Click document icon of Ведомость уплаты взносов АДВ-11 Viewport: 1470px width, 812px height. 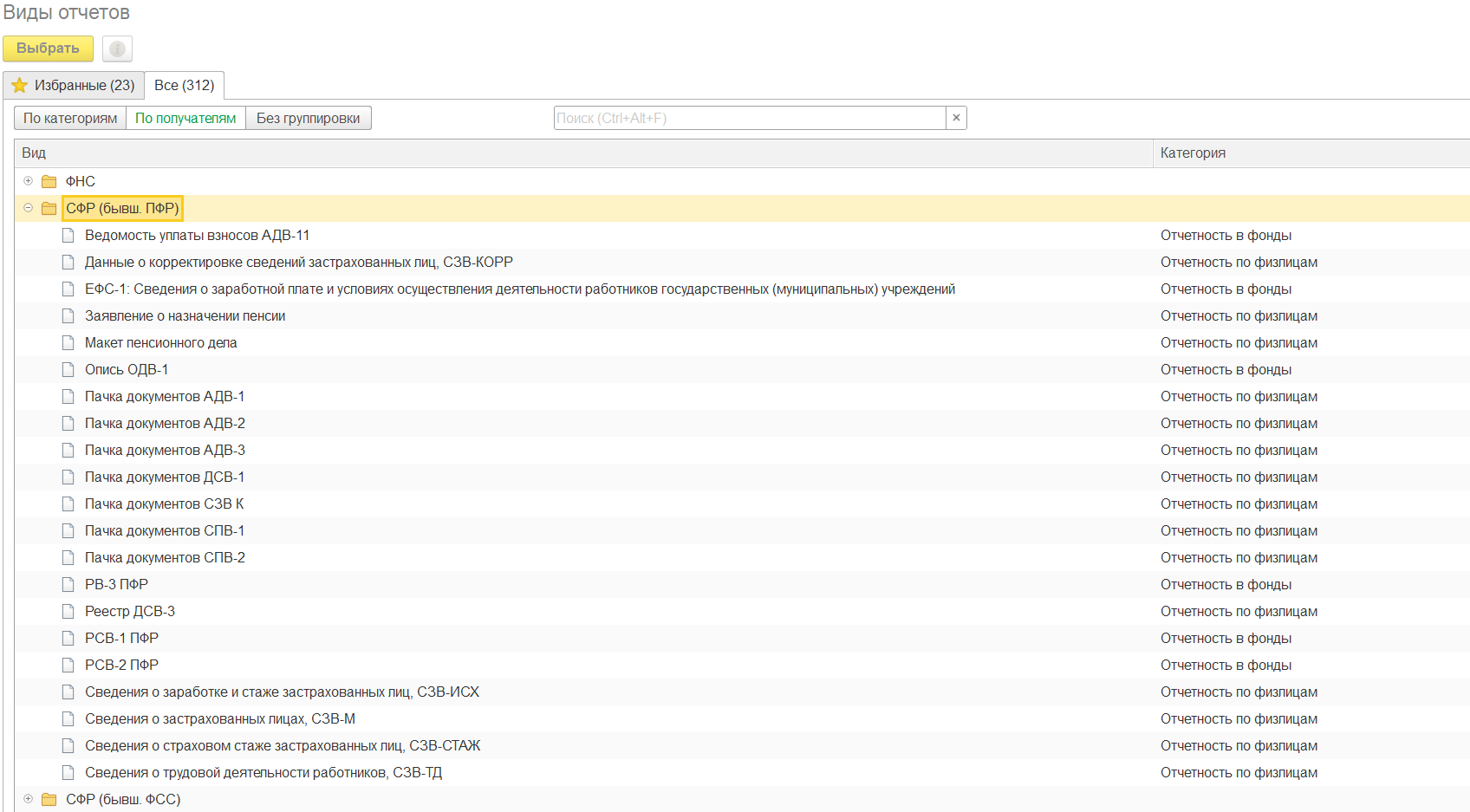pyautogui.click(x=68, y=235)
